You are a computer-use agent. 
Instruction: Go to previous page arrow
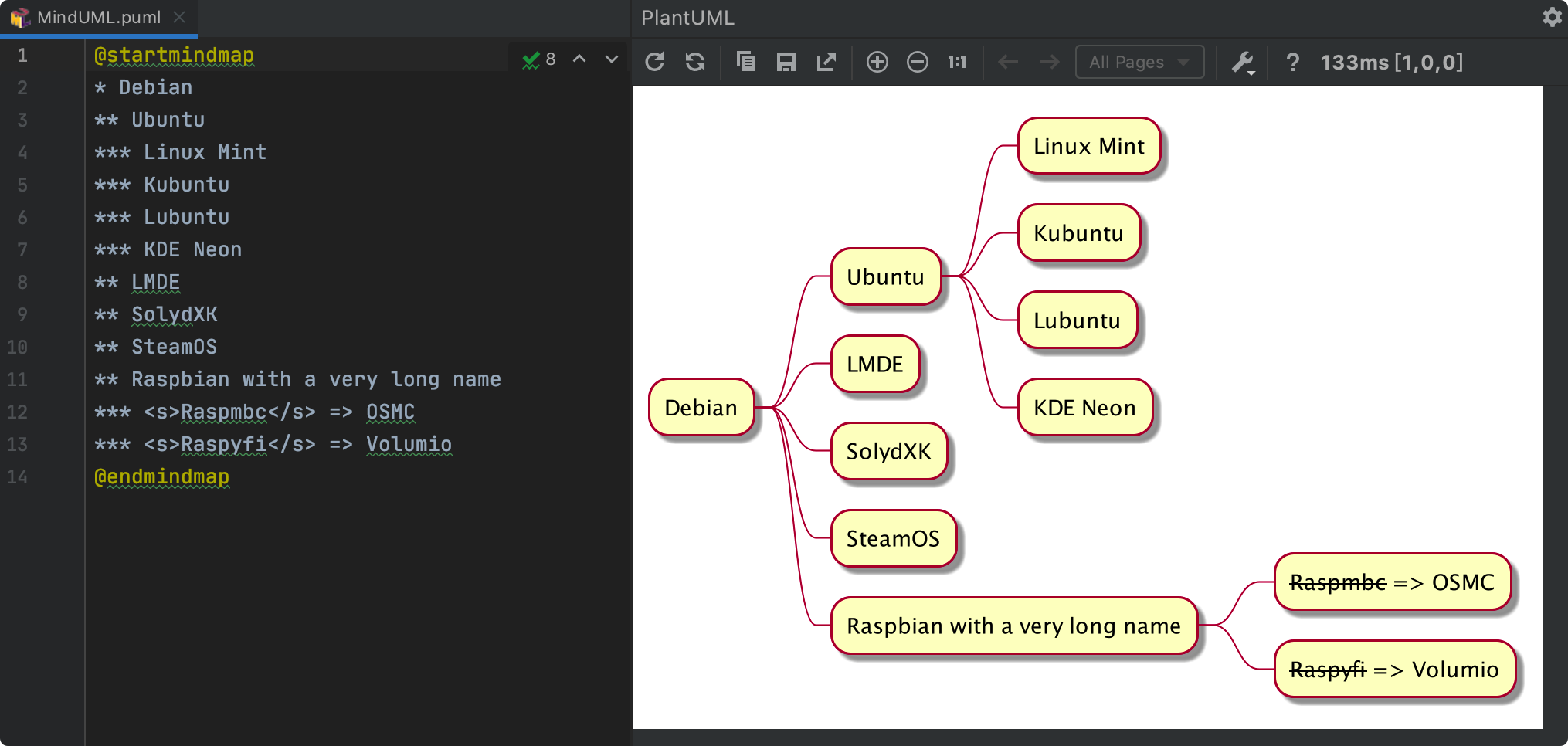pyautogui.click(x=1009, y=62)
